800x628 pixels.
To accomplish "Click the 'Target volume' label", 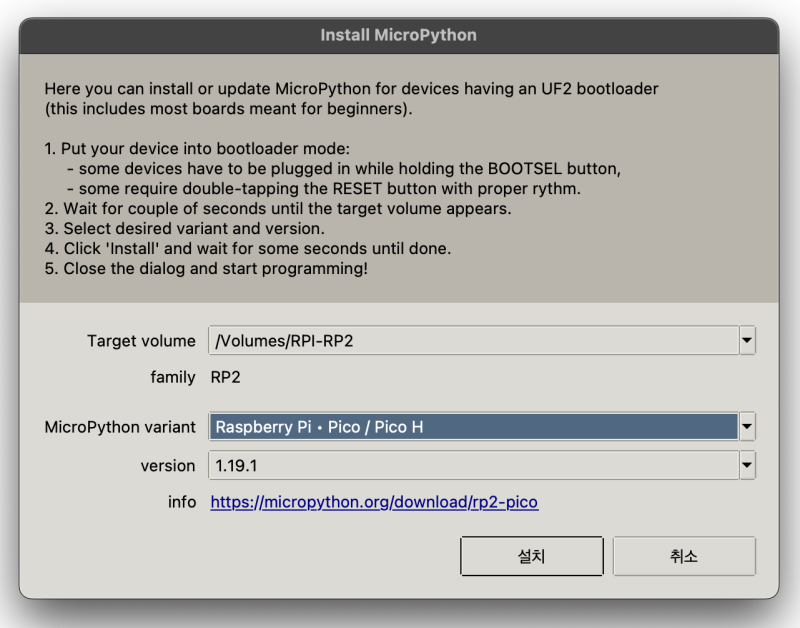I will tap(141, 341).
